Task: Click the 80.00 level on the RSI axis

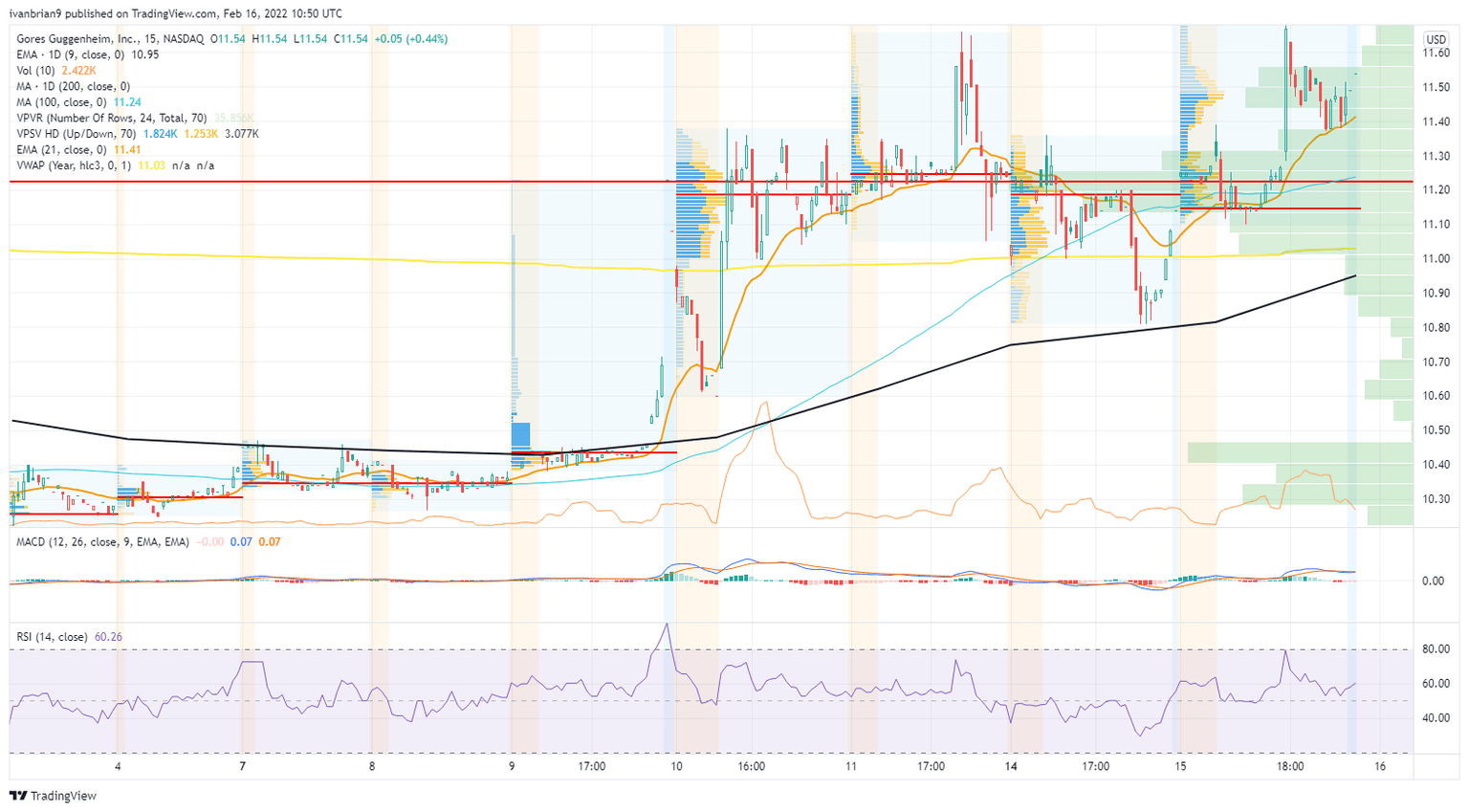Action: (x=1436, y=649)
